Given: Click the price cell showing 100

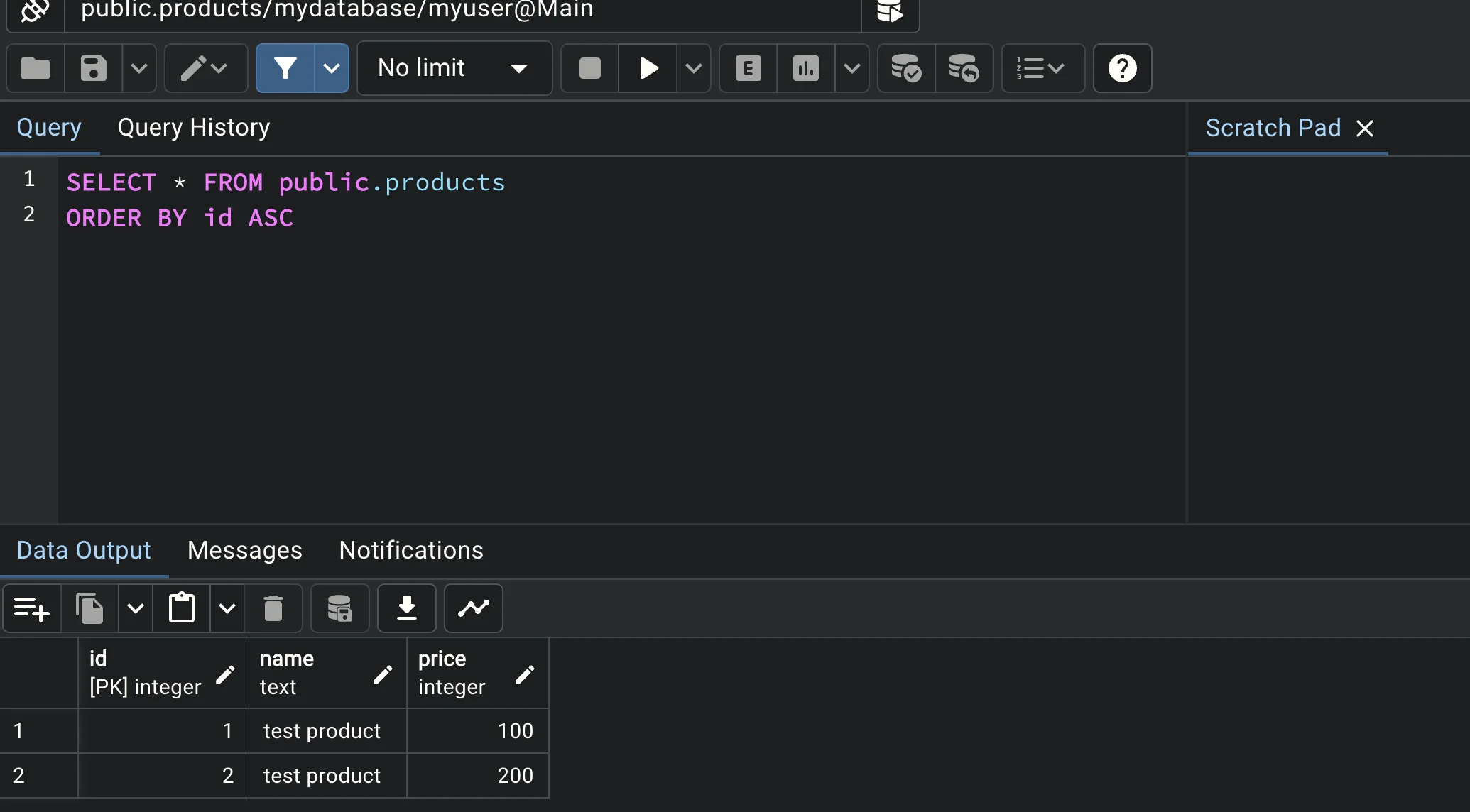Looking at the screenshot, I should click(477, 731).
